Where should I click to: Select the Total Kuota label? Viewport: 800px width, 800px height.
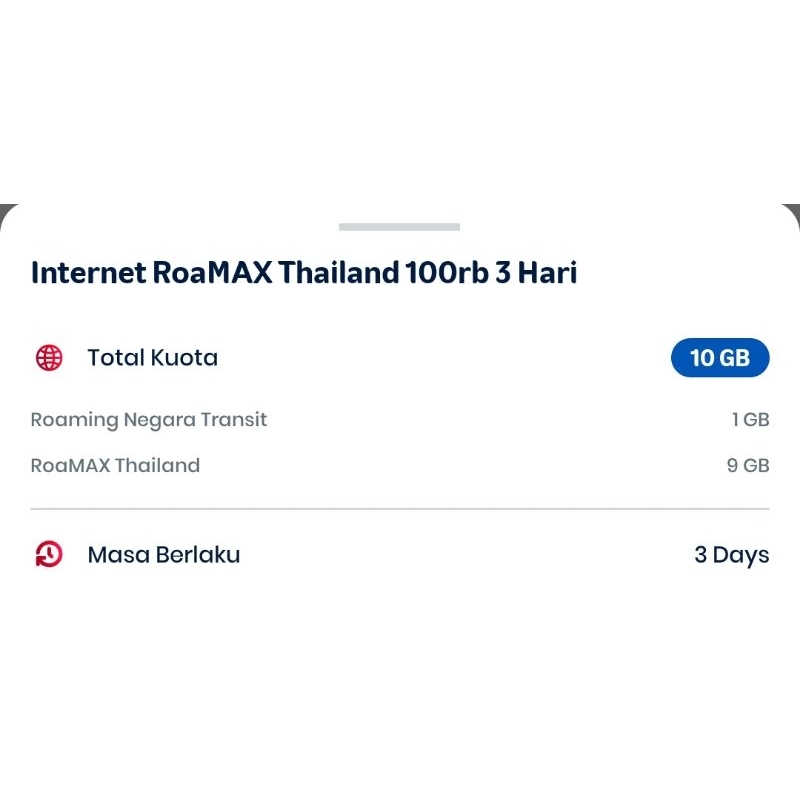pyautogui.click(x=152, y=358)
